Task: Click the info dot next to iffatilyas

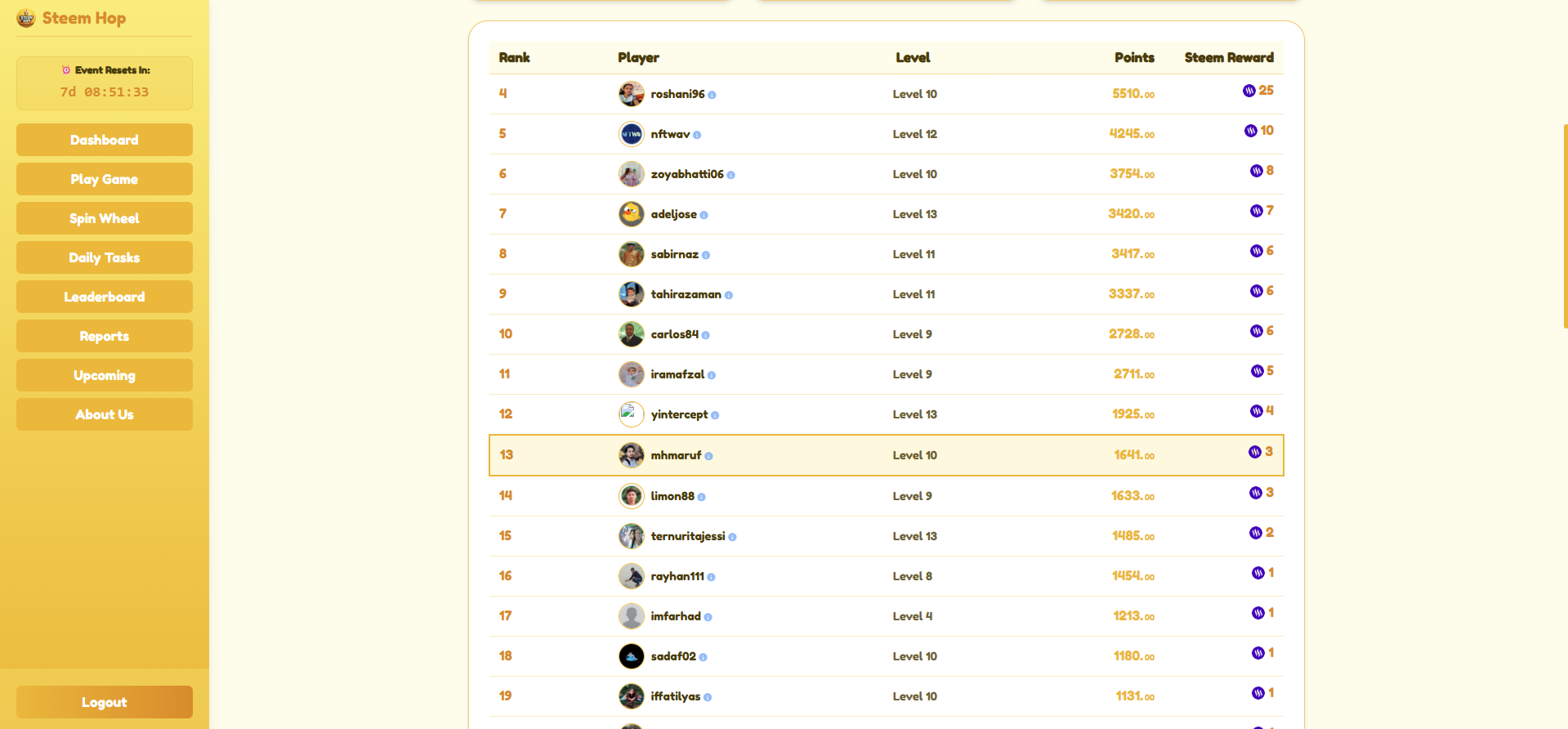Action: pyautogui.click(x=708, y=698)
